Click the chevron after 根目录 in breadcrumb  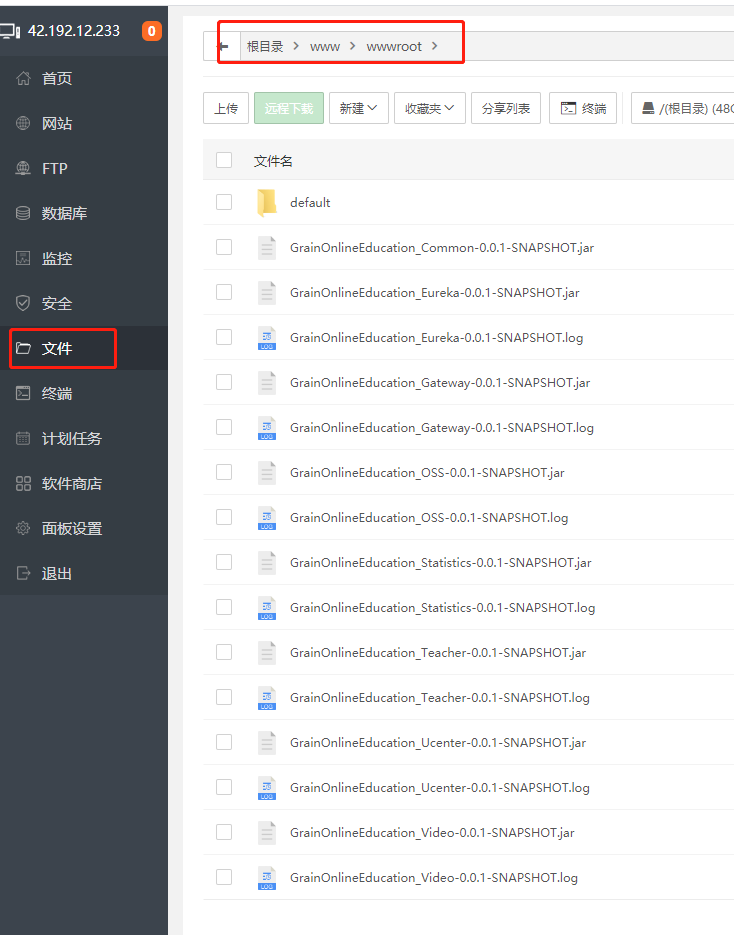[x=296, y=46]
